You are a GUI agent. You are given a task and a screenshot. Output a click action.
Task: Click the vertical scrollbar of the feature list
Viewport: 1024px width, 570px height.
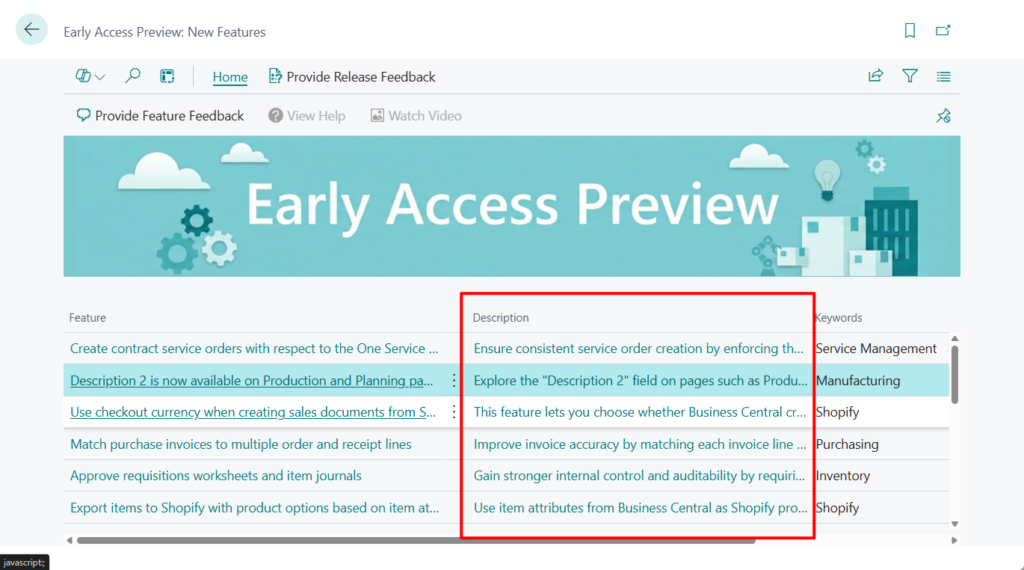954,375
